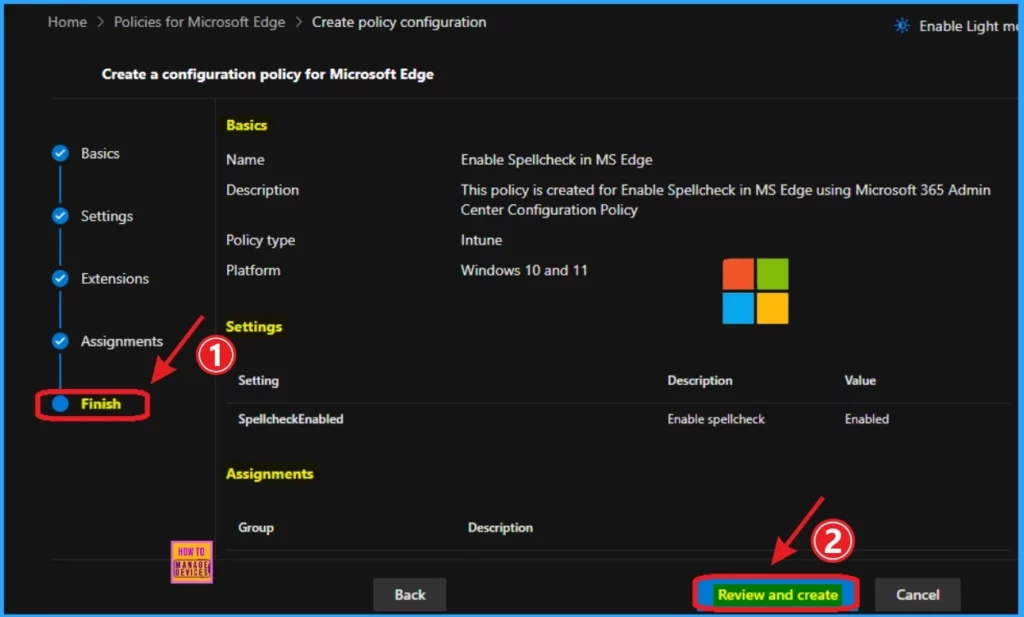Image resolution: width=1024 pixels, height=617 pixels.
Task: Click the Platform label
Action: coord(253,270)
